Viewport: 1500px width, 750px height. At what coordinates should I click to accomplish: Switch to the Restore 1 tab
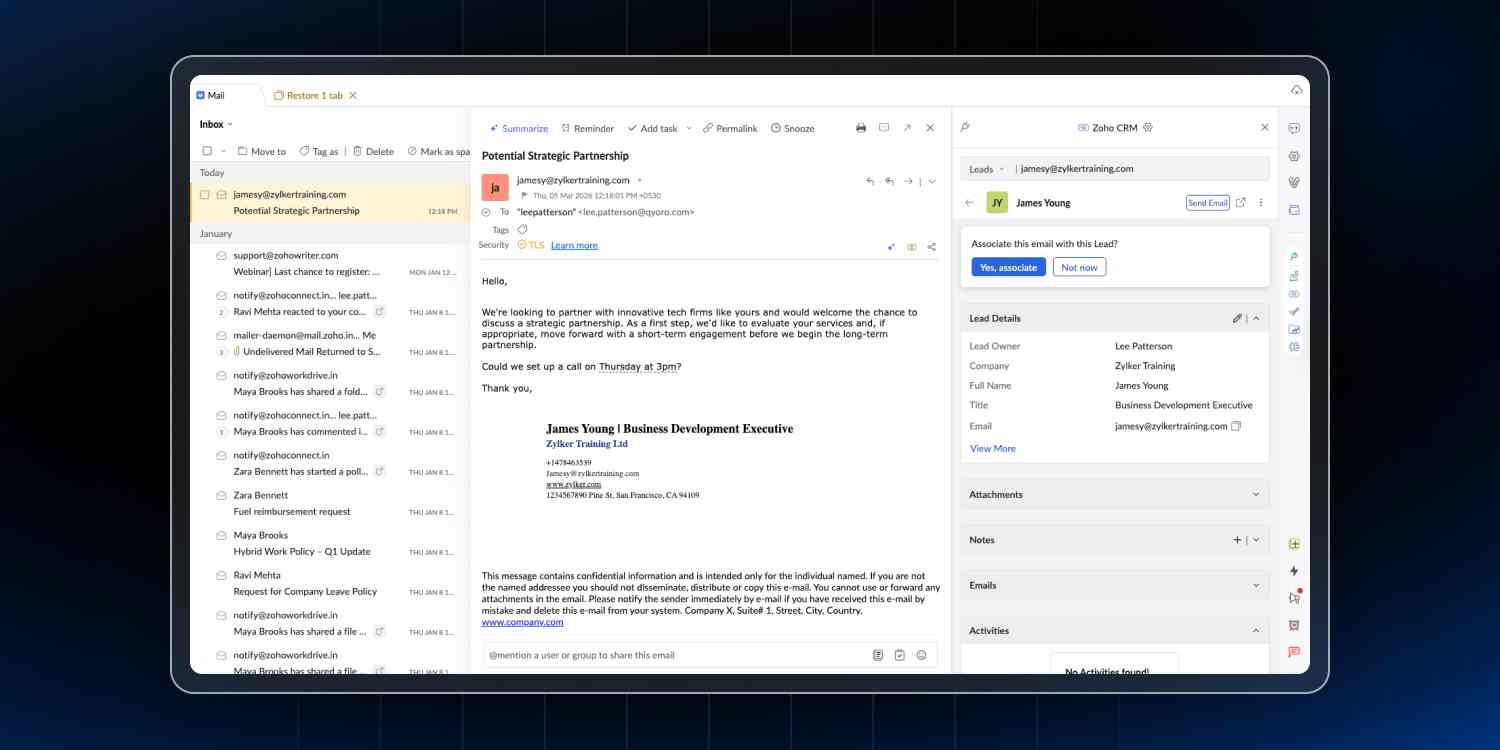pos(312,95)
